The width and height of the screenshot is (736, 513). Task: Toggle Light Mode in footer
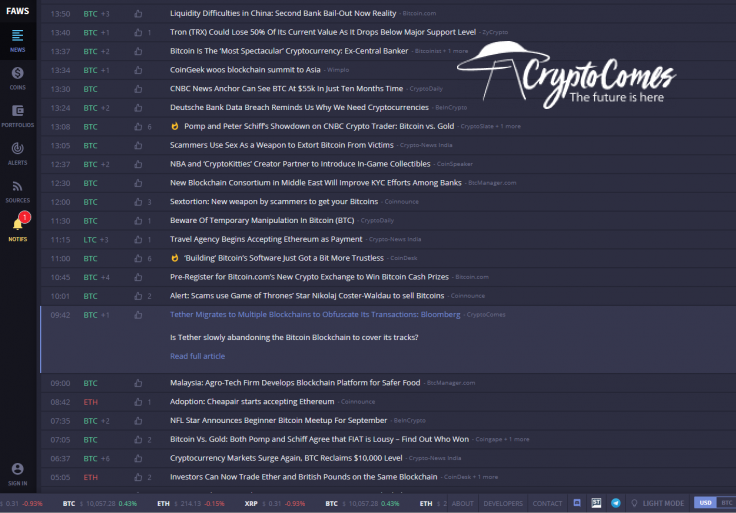click(x=657, y=503)
